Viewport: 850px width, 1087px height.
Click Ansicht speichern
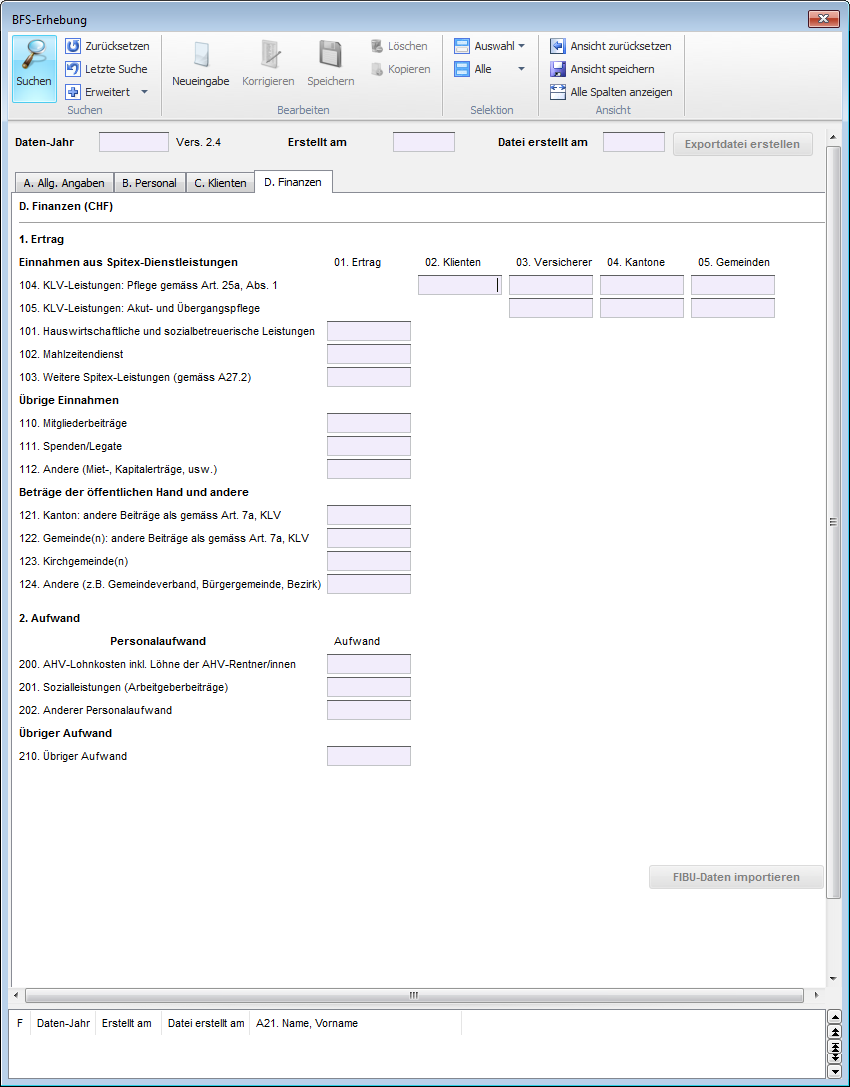pyautogui.click(x=602, y=69)
